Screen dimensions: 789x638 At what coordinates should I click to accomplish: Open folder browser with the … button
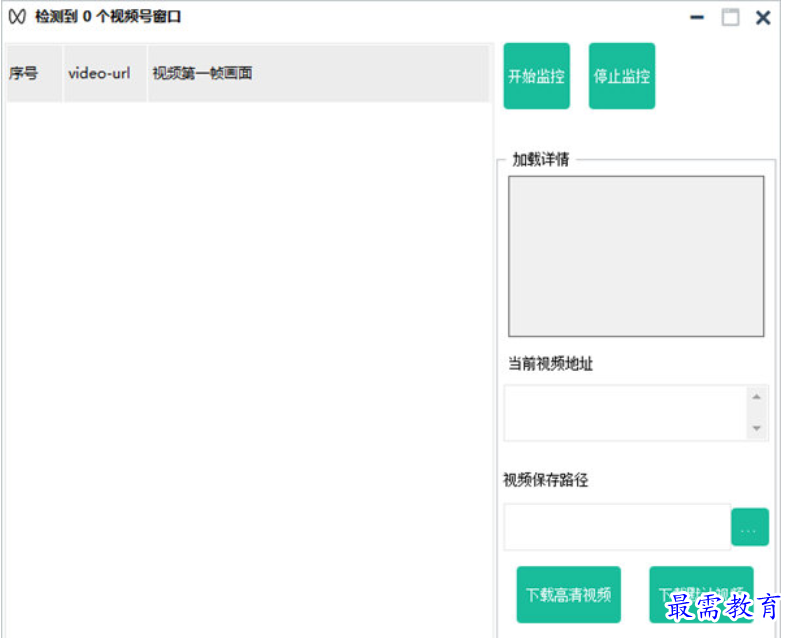(749, 527)
